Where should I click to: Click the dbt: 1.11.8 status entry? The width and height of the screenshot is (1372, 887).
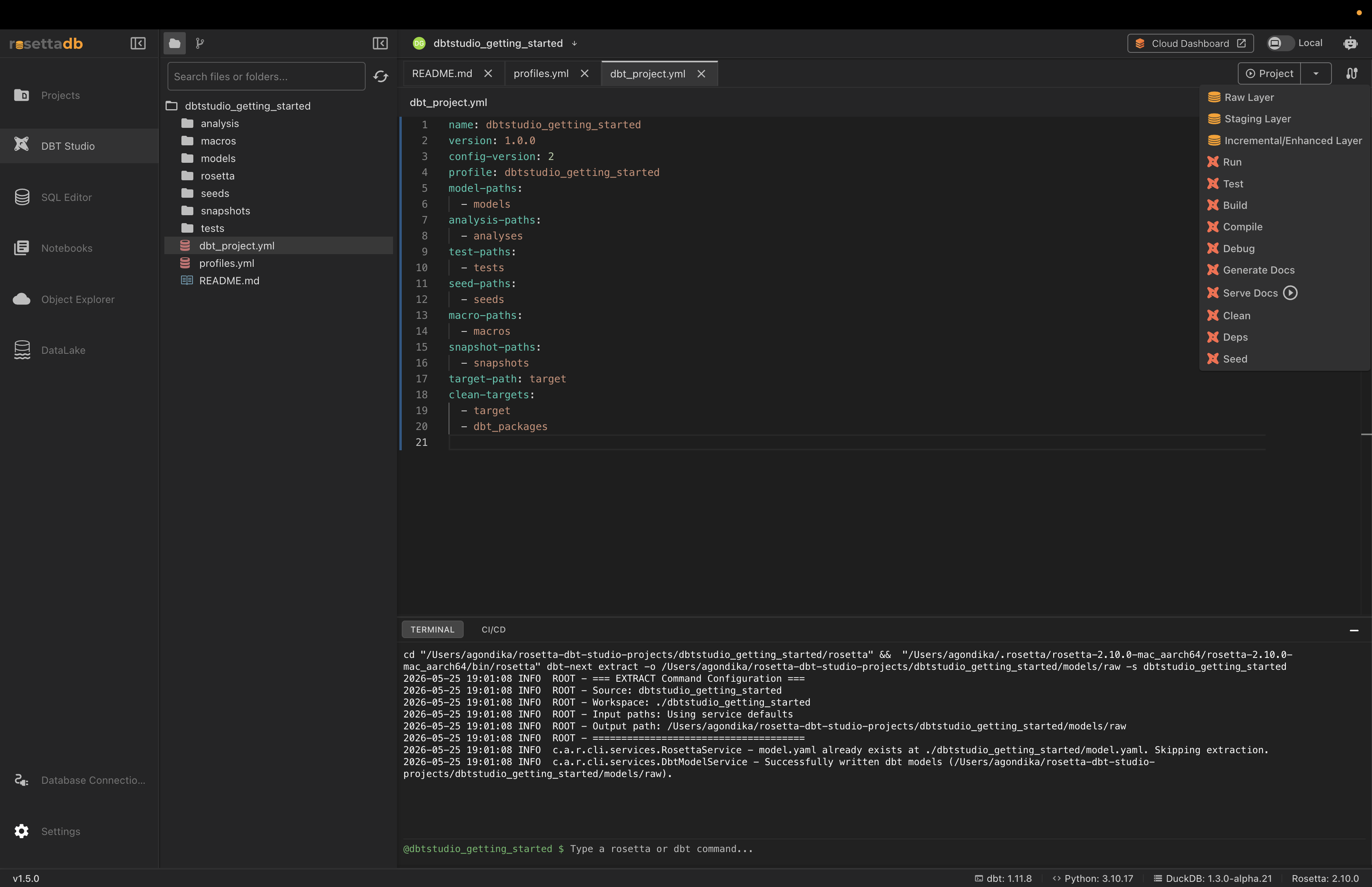tap(1003, 878)
